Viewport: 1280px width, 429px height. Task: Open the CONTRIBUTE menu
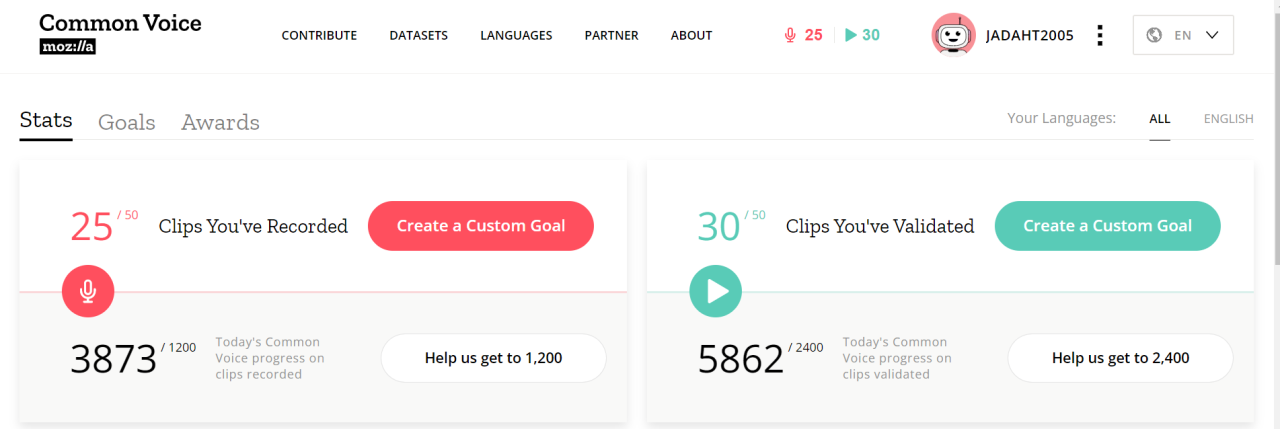319,35
